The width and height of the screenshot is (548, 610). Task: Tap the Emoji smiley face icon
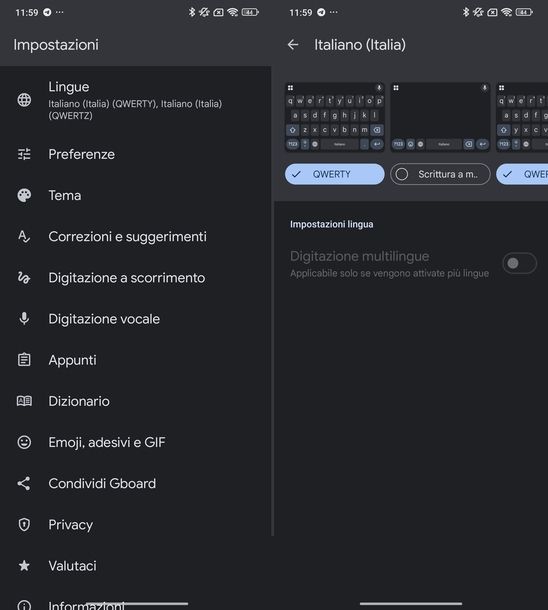pyautogui.click(x=24, y=442)
